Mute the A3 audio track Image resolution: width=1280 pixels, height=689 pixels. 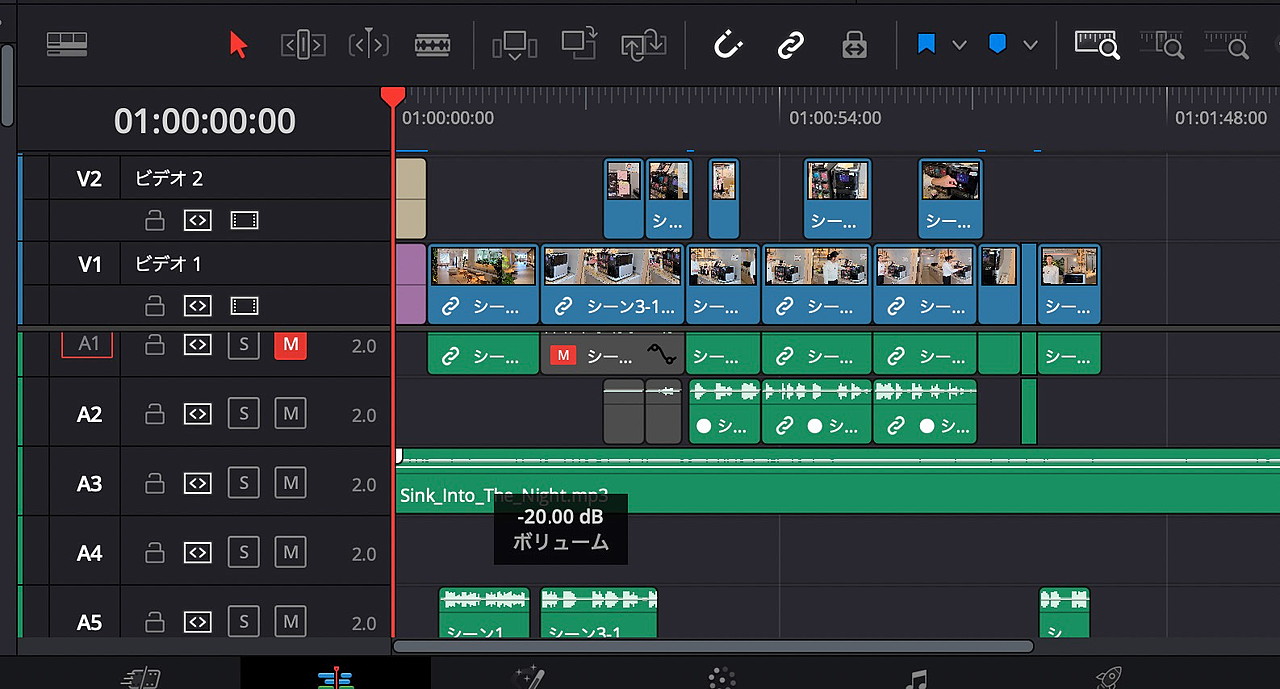(290, 483)
